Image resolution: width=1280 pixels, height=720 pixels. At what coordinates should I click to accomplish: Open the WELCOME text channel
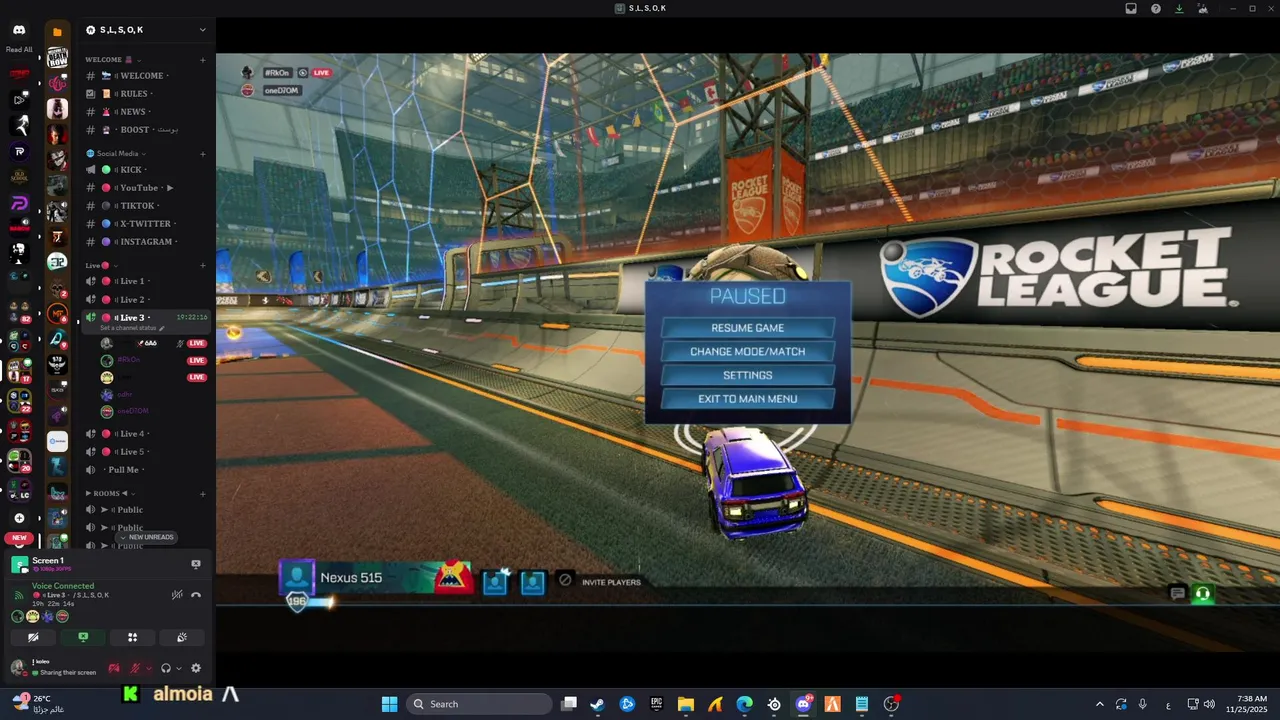coord(146,76)
